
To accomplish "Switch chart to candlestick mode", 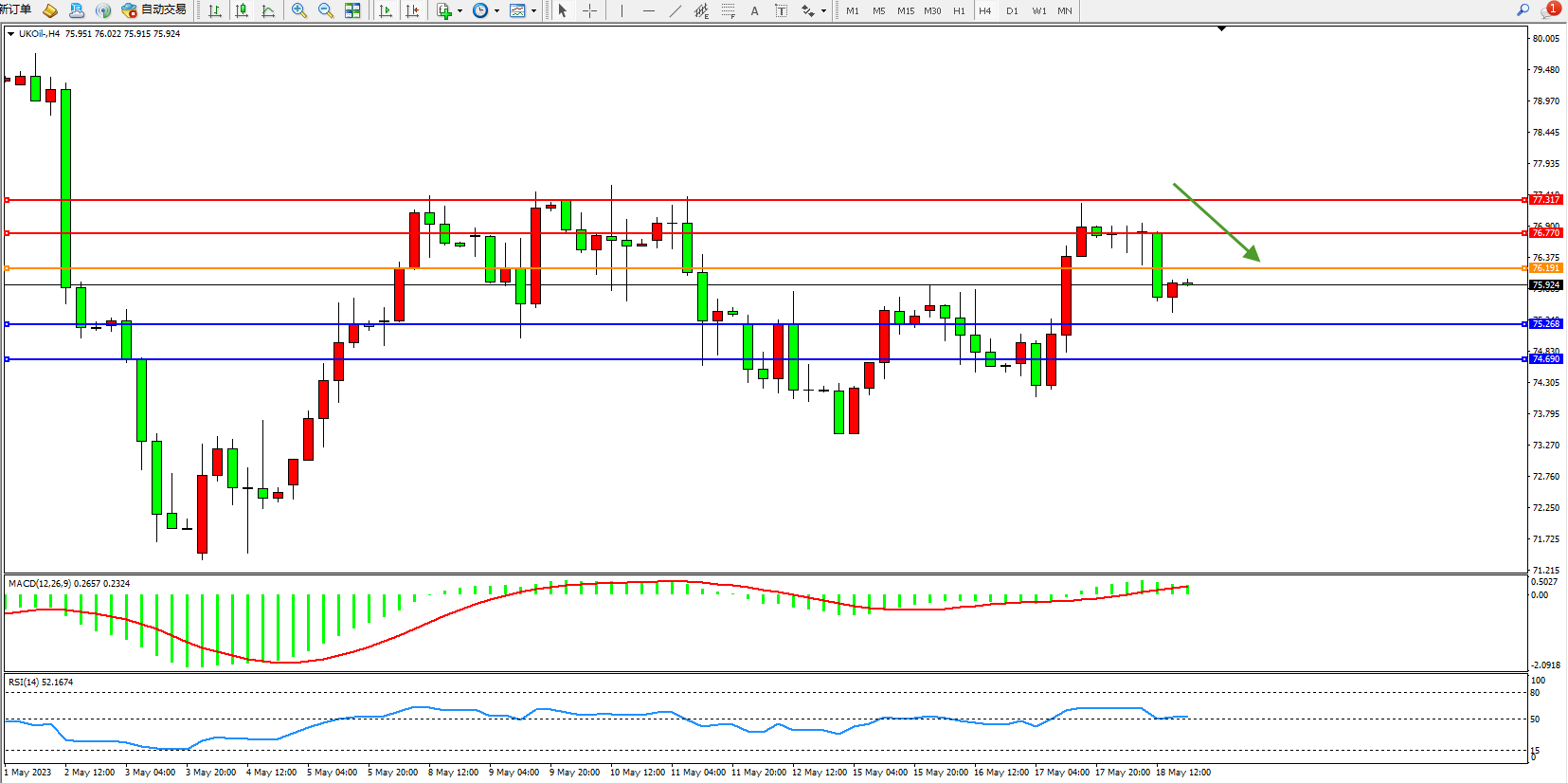I will pos(242,10).
